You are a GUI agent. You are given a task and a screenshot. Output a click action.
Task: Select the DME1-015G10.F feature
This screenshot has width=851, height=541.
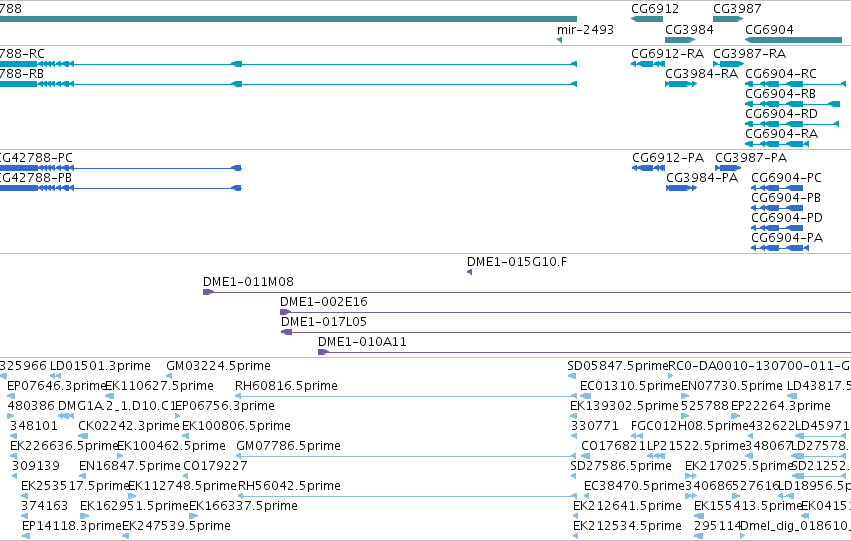tap(516, 262)
